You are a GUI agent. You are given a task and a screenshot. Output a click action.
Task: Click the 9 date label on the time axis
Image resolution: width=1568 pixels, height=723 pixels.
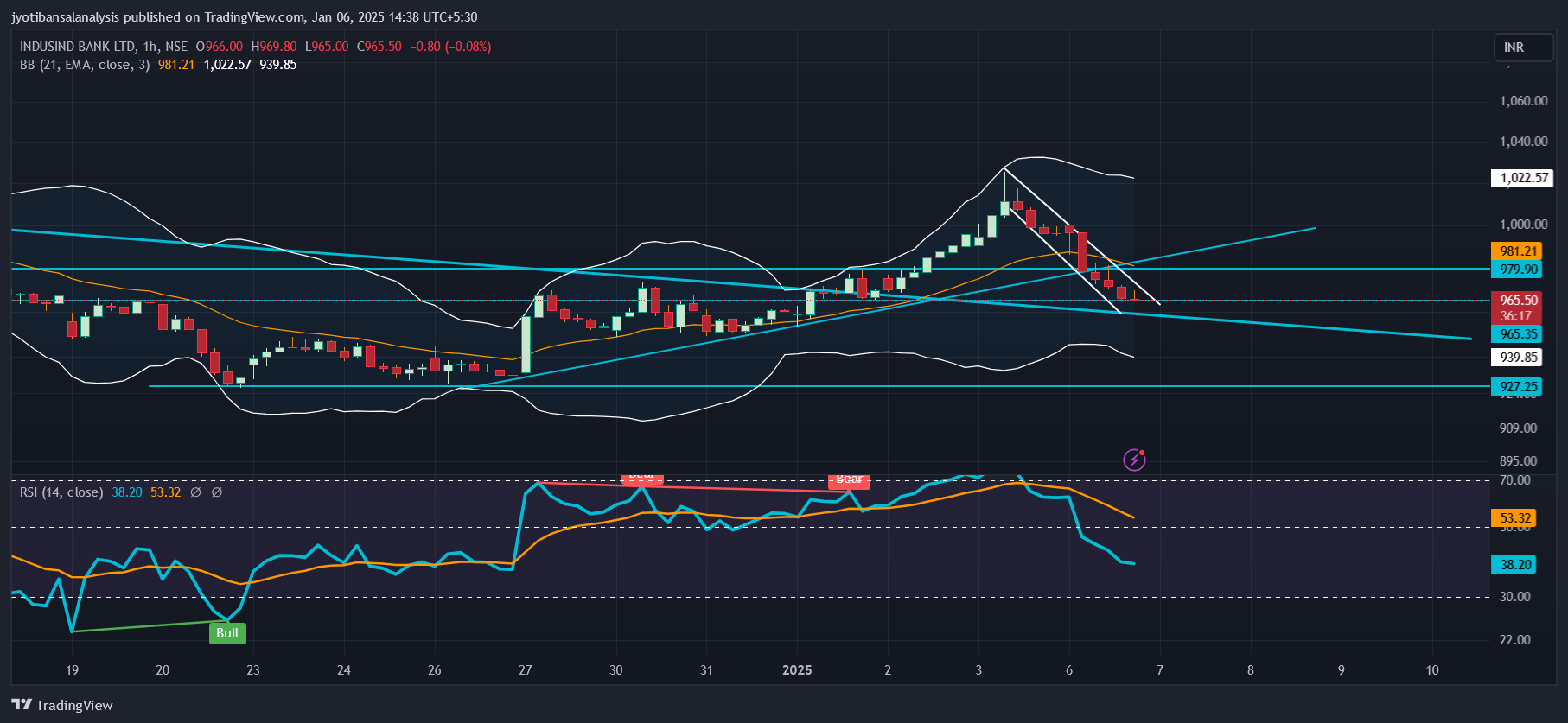pos(1342,670)
